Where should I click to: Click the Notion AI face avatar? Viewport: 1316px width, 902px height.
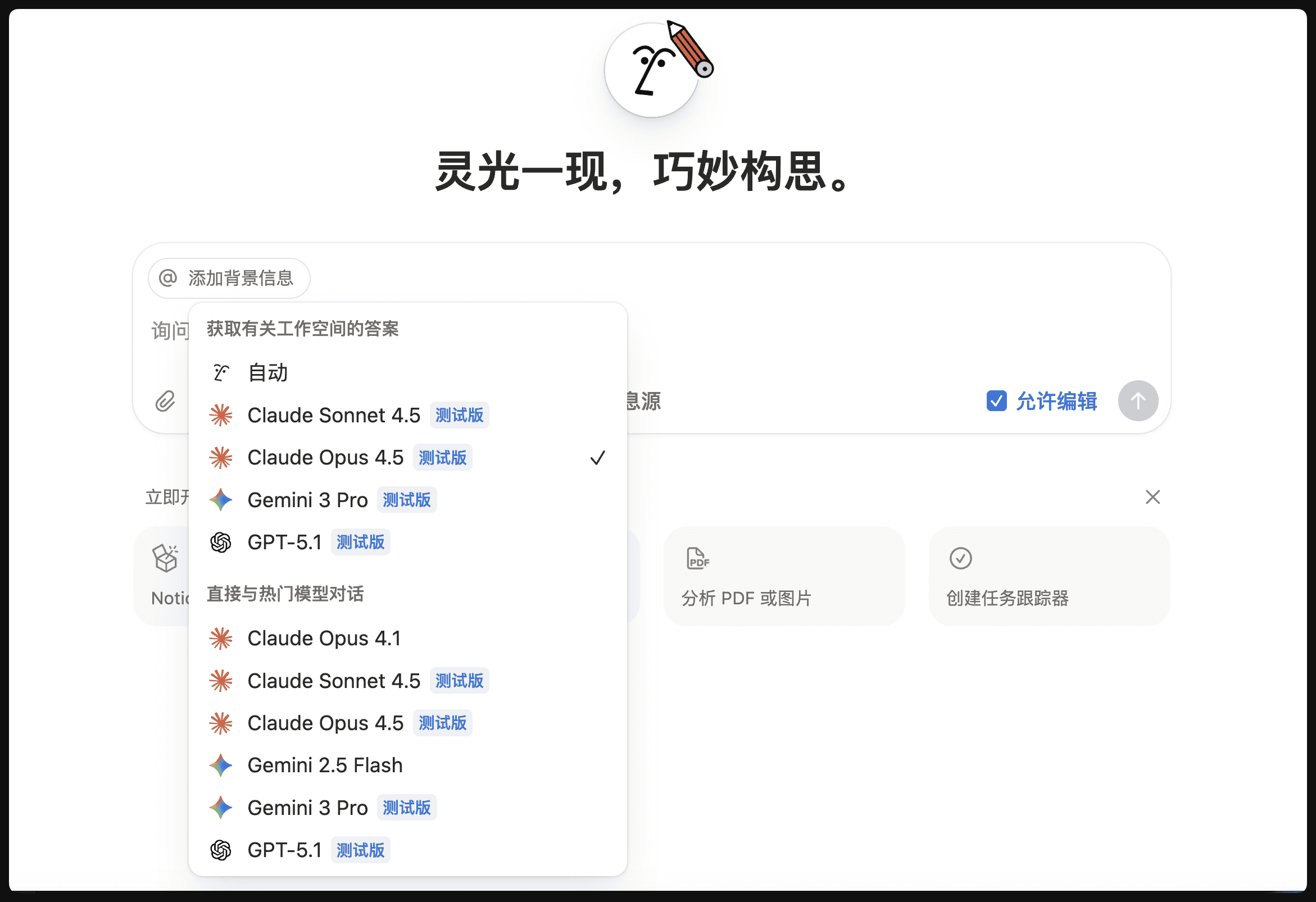tap(651, 70)
